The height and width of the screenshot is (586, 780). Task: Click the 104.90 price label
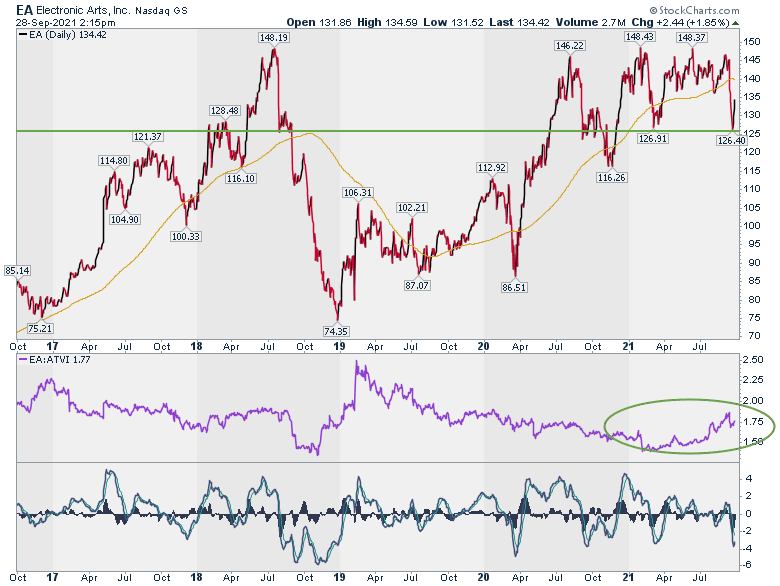tap(125, 219)
